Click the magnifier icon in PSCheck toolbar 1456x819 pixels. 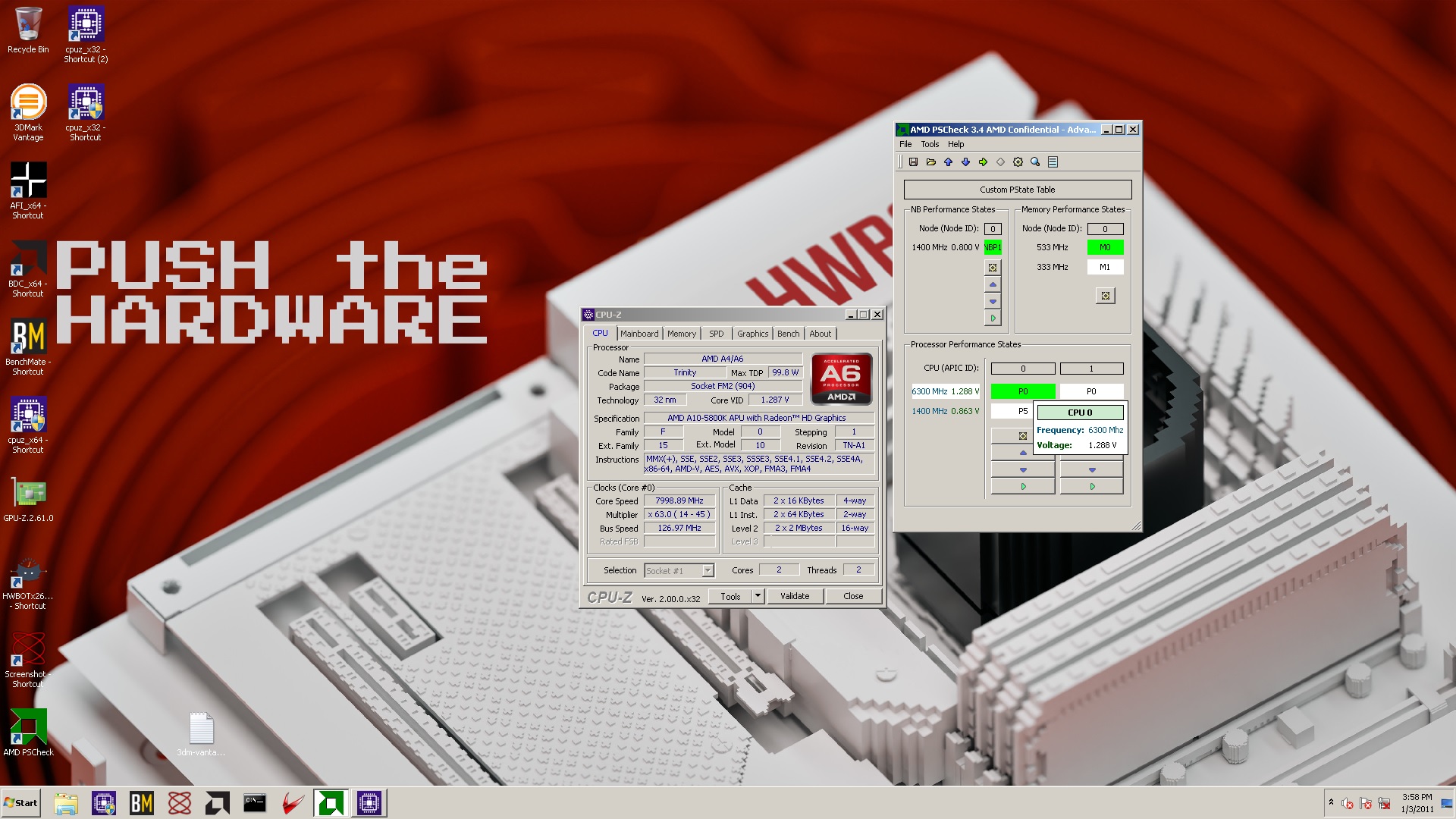[1035, 162]
